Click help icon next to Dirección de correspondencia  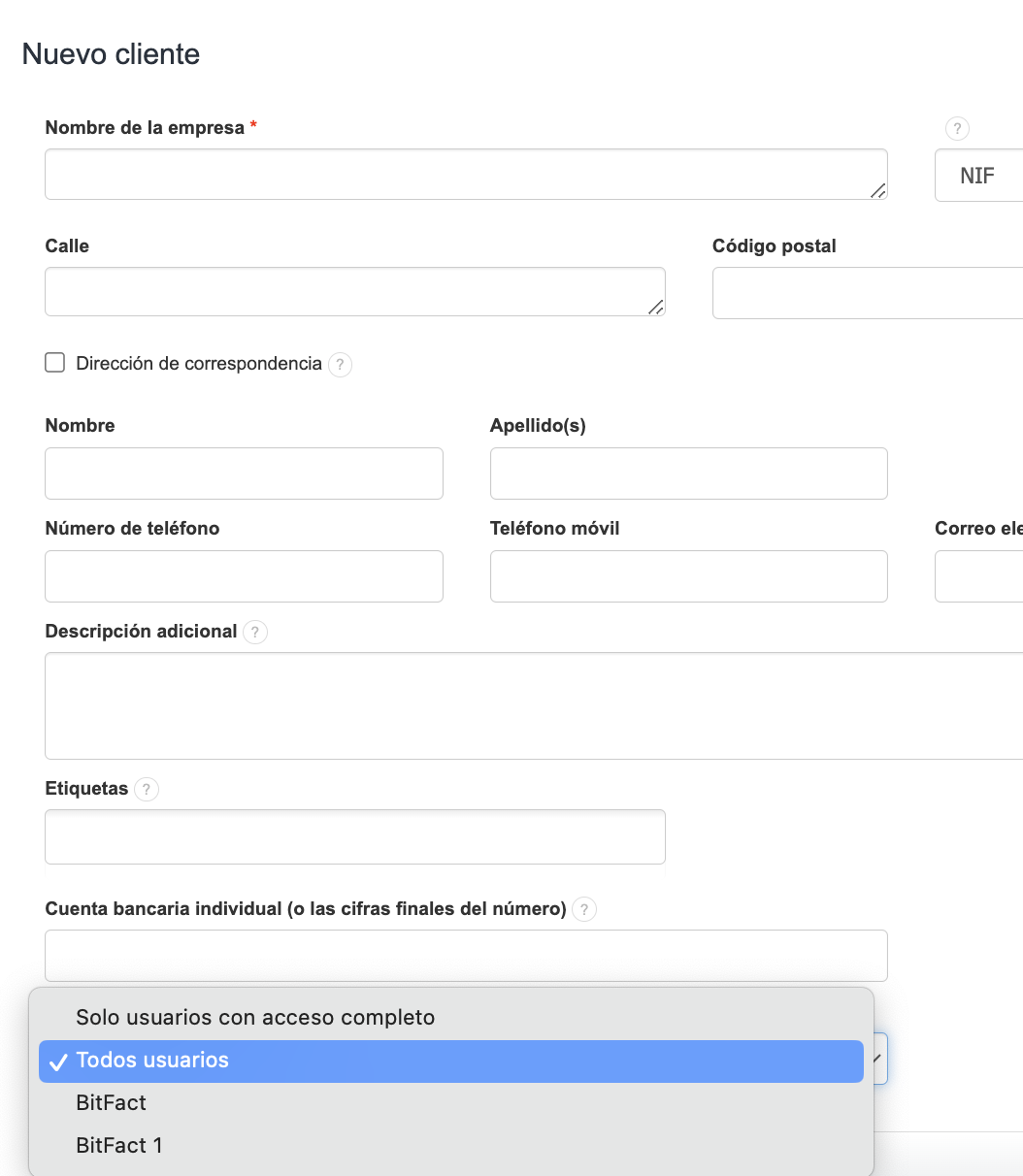[340, 365]
